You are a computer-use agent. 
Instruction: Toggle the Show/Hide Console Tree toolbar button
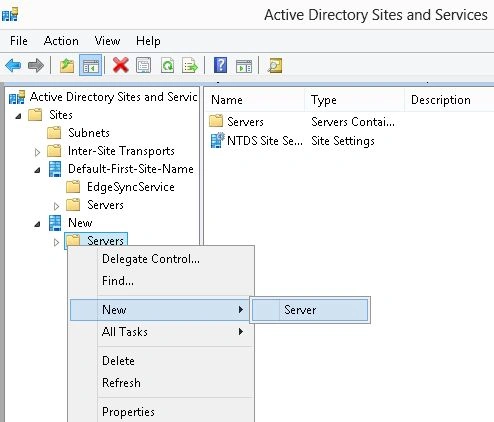[90, 65]
